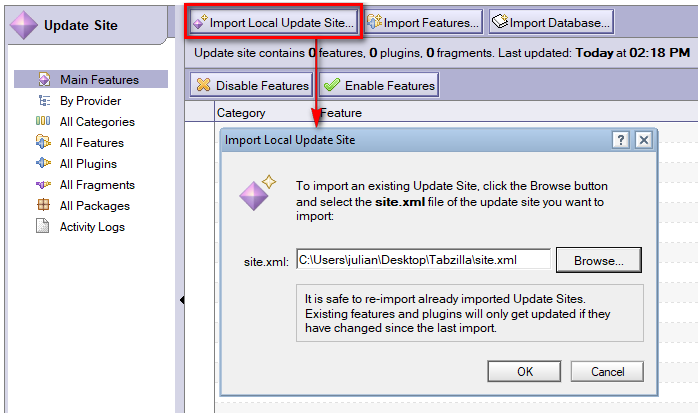Viewport: 698px width, 413px height.
Task: Click the Browse button for site.xml
Action: point(598,261)
